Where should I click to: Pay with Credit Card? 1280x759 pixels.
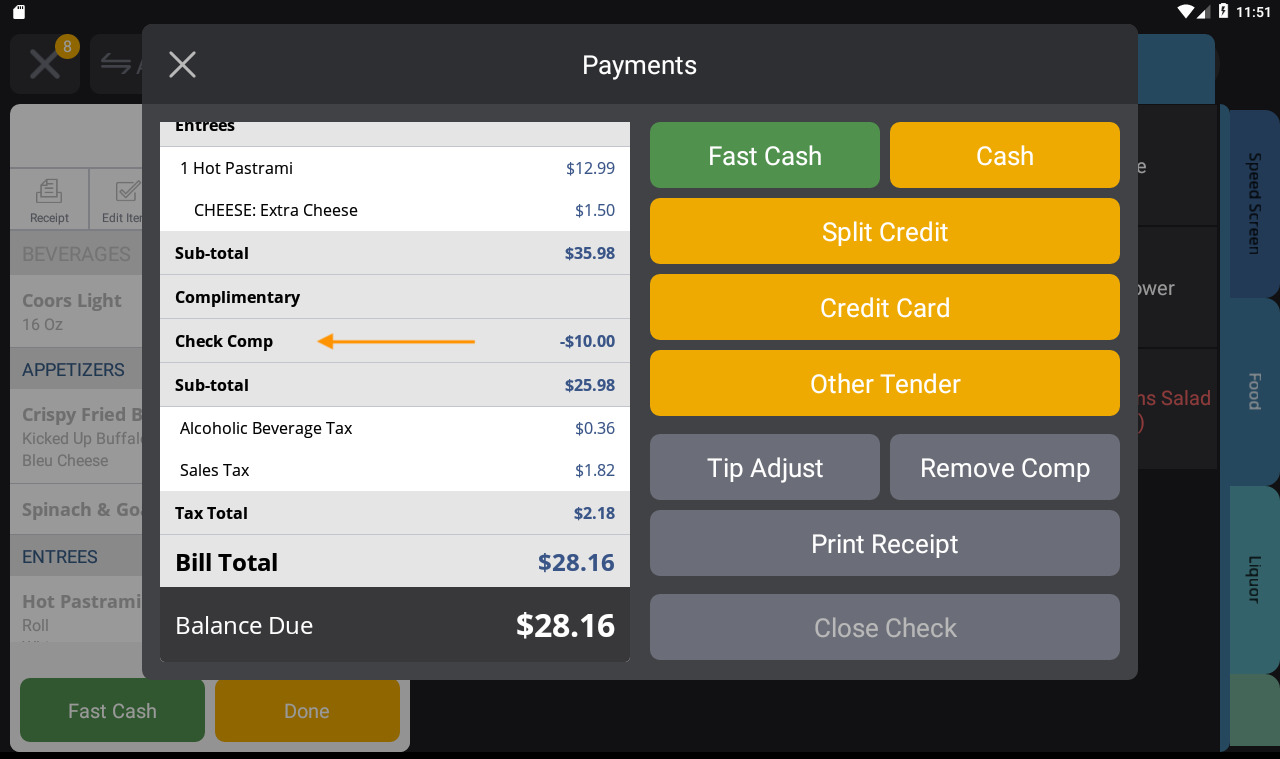tap(884, 307)
